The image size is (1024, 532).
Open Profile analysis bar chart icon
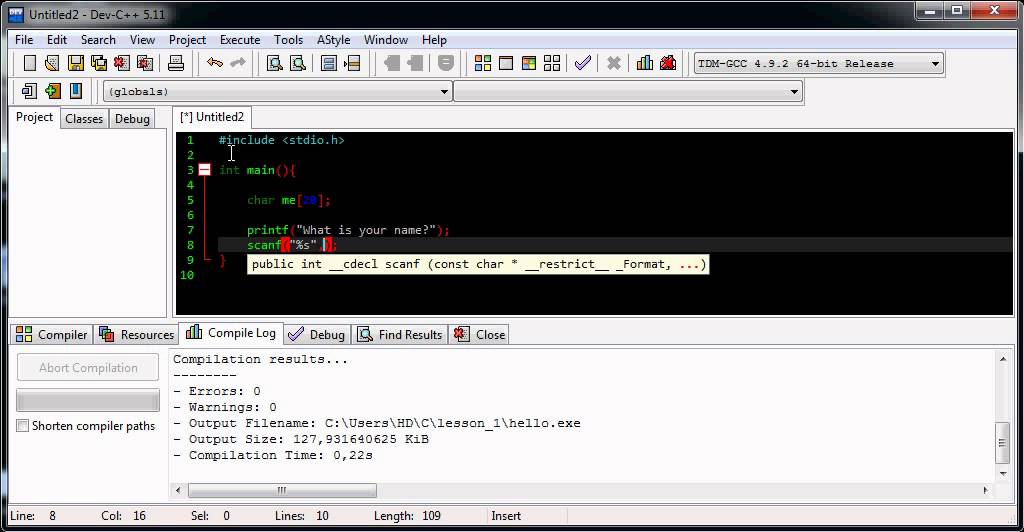click(645, 63)
